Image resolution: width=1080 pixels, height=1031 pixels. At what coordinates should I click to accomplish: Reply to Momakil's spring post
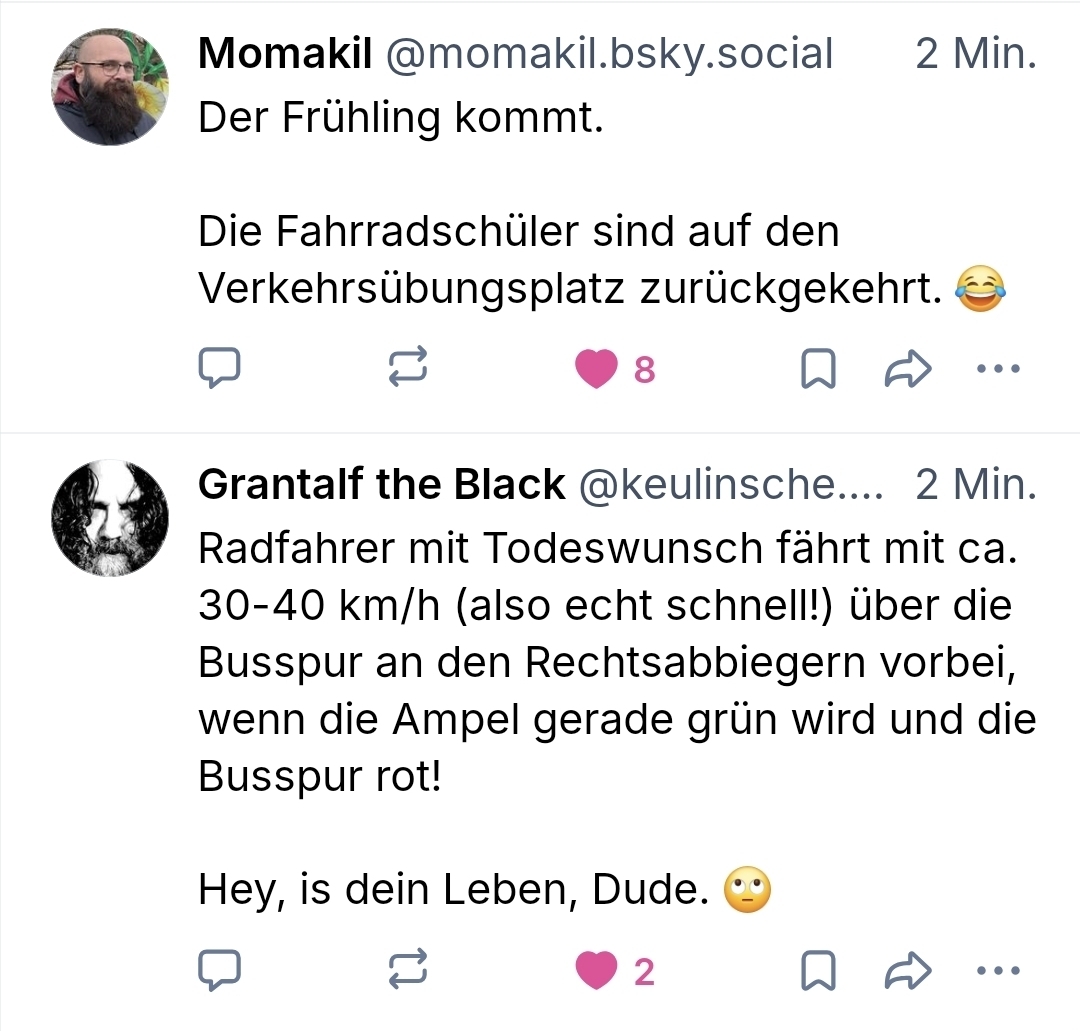pos(219,370)
